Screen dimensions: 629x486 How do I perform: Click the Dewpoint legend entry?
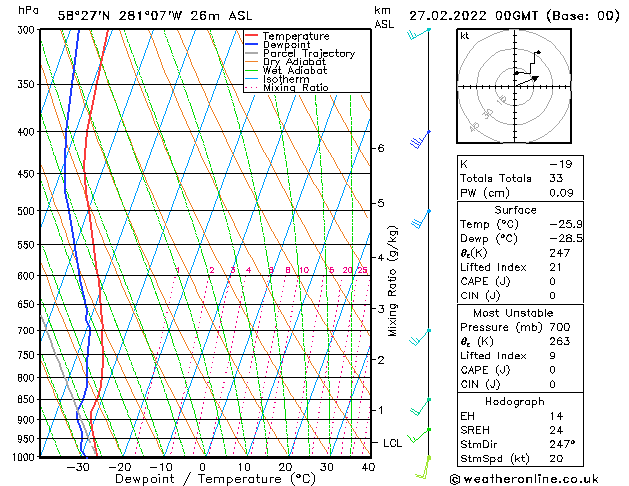pos(278,45)
